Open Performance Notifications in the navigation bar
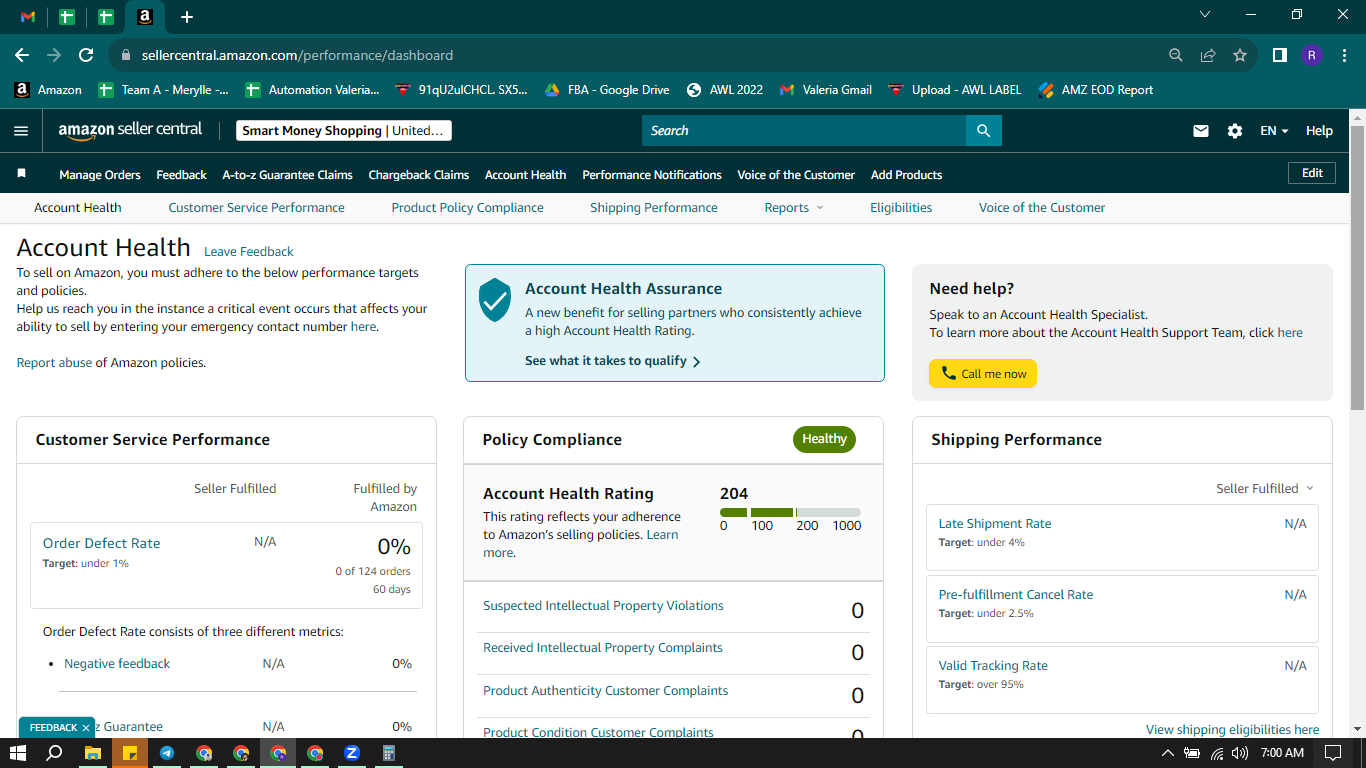The image size is (1366, 768). [x=652, y=174]
